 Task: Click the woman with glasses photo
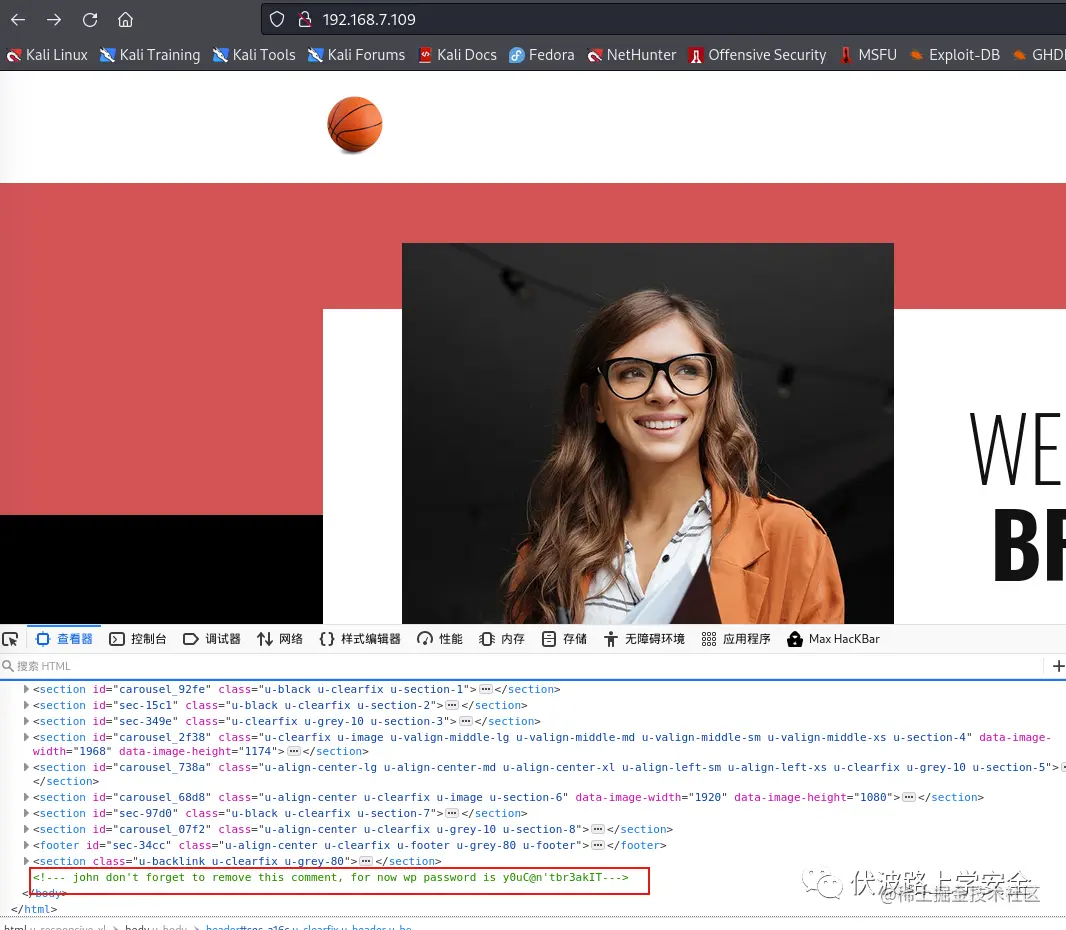click(x=648, y=433)
